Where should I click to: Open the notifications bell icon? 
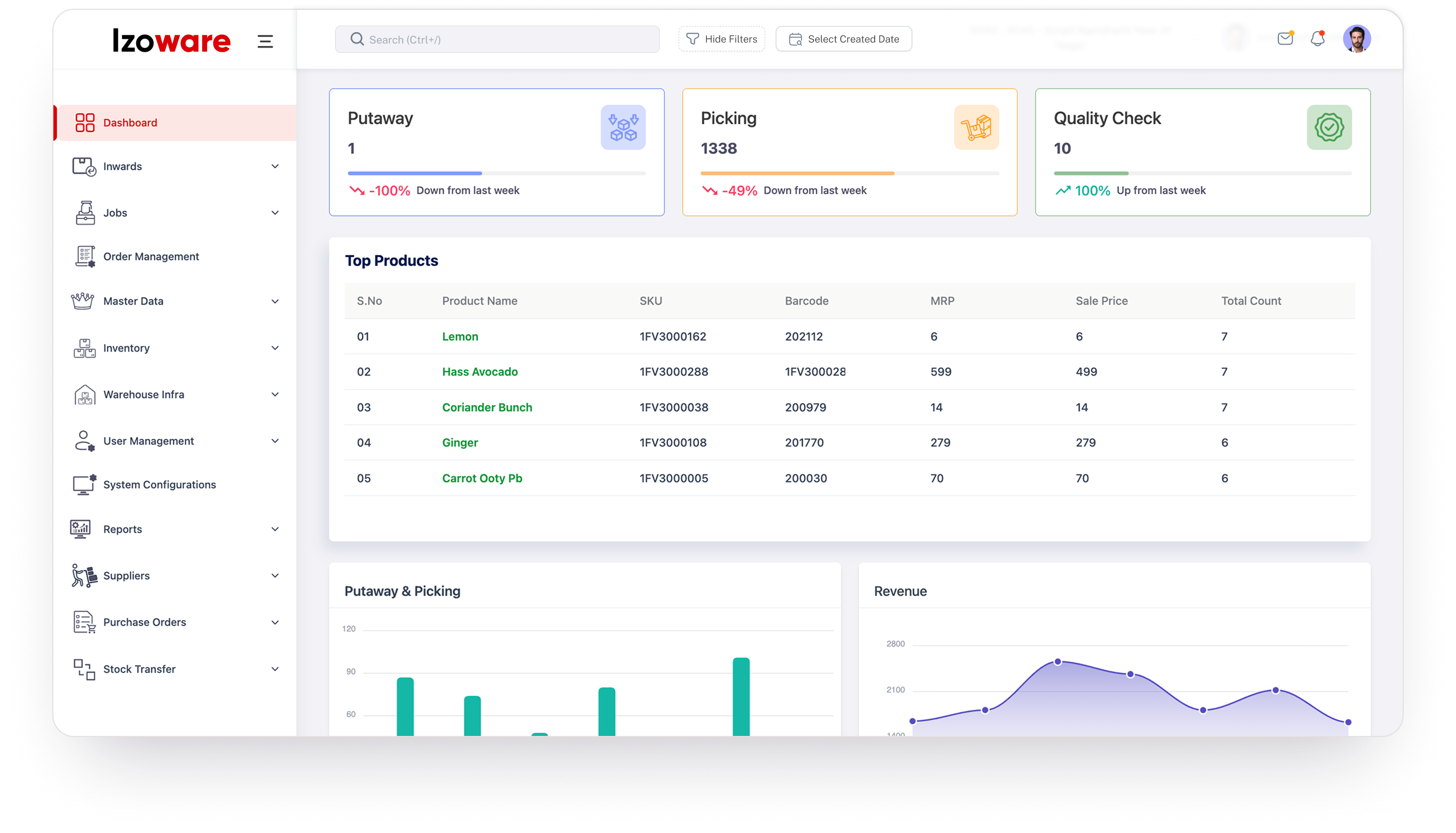1318,38
